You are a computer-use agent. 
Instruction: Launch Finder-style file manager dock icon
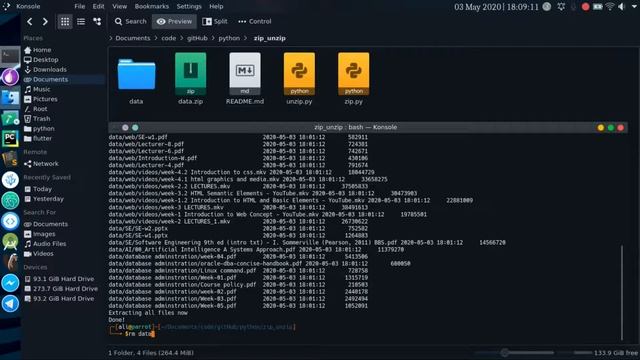[x=10, y=98]
